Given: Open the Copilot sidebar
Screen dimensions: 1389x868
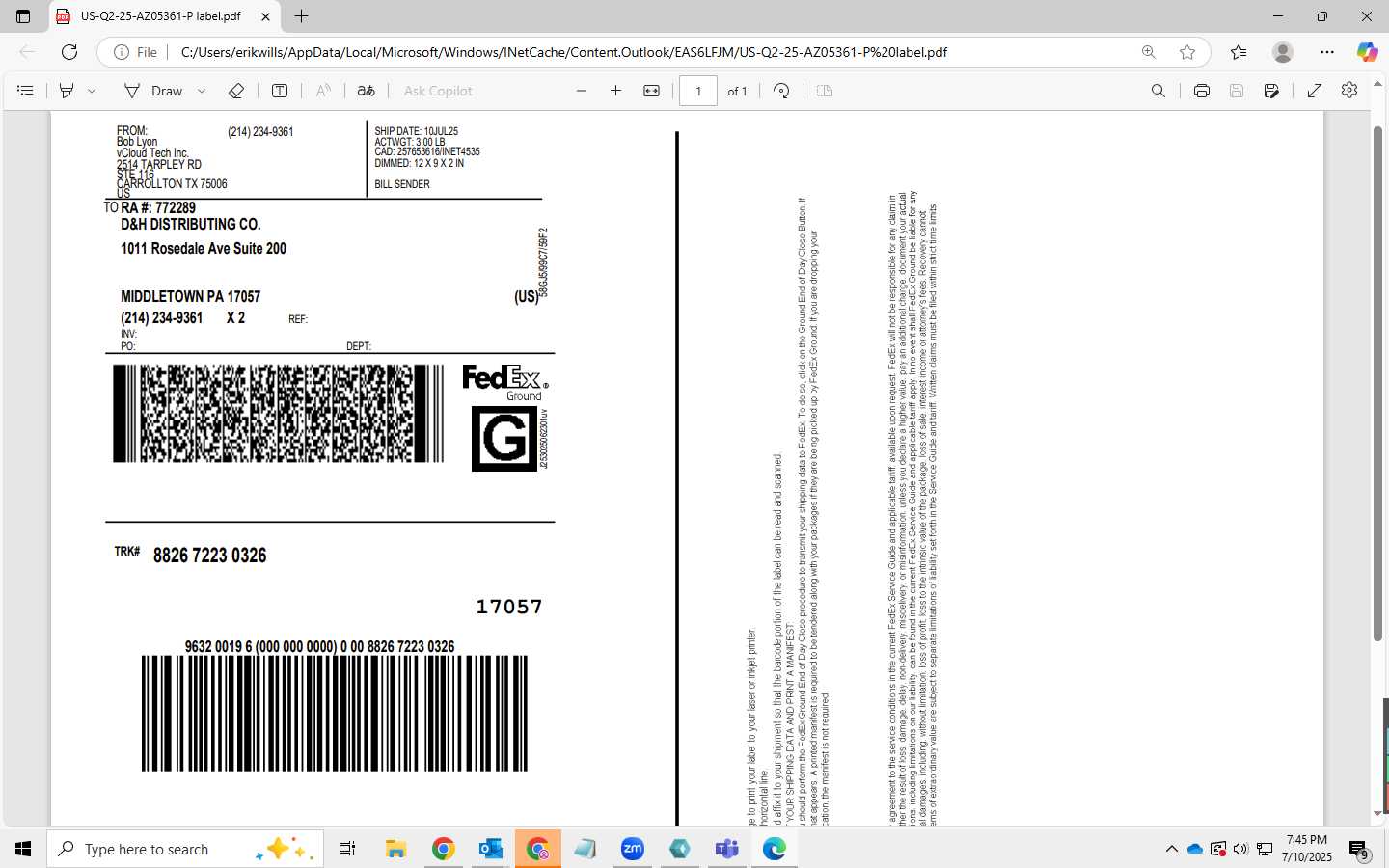Looking at the screenshot, I should [1367, 52].
